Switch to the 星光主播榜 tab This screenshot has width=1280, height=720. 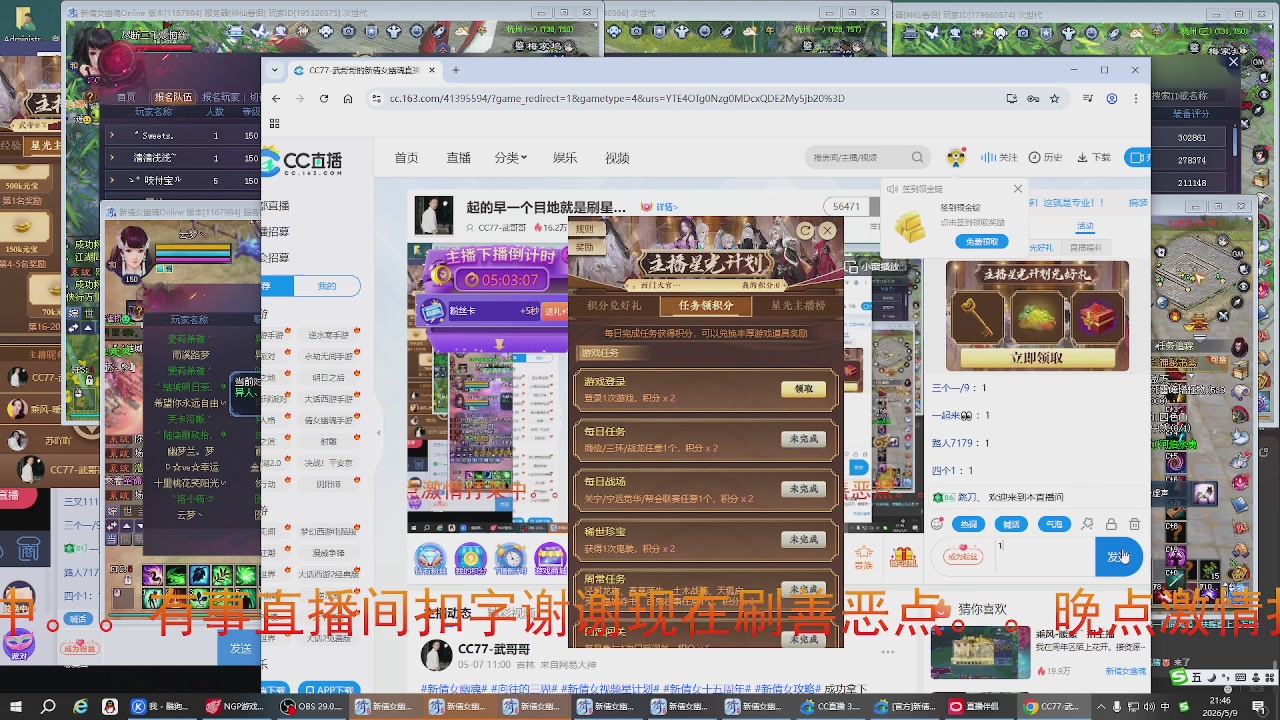798,306
